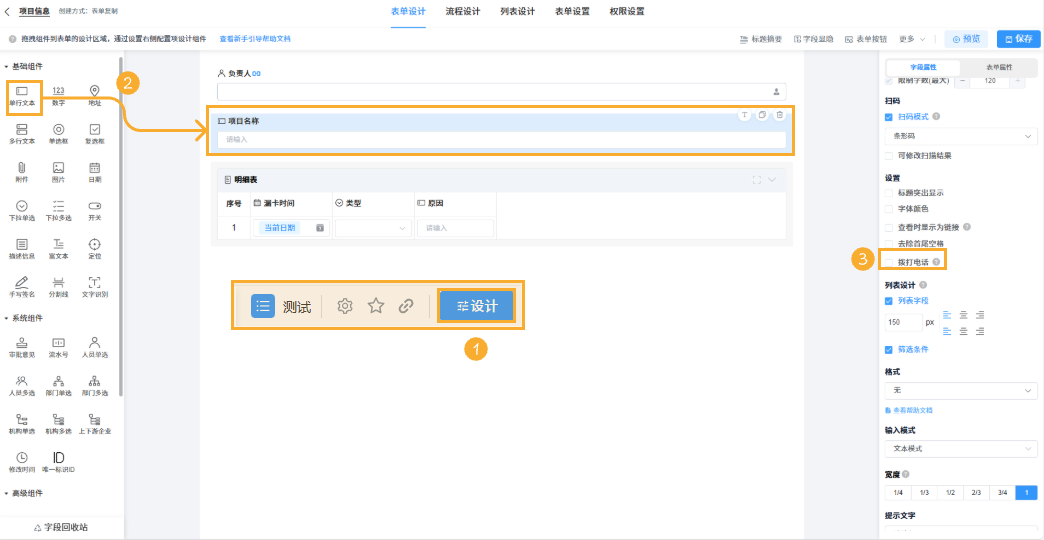This screenshot has width=1044, height=540.
Task: Click the fullscreen icon on 明细表
Action: click(x=756, y=180)
